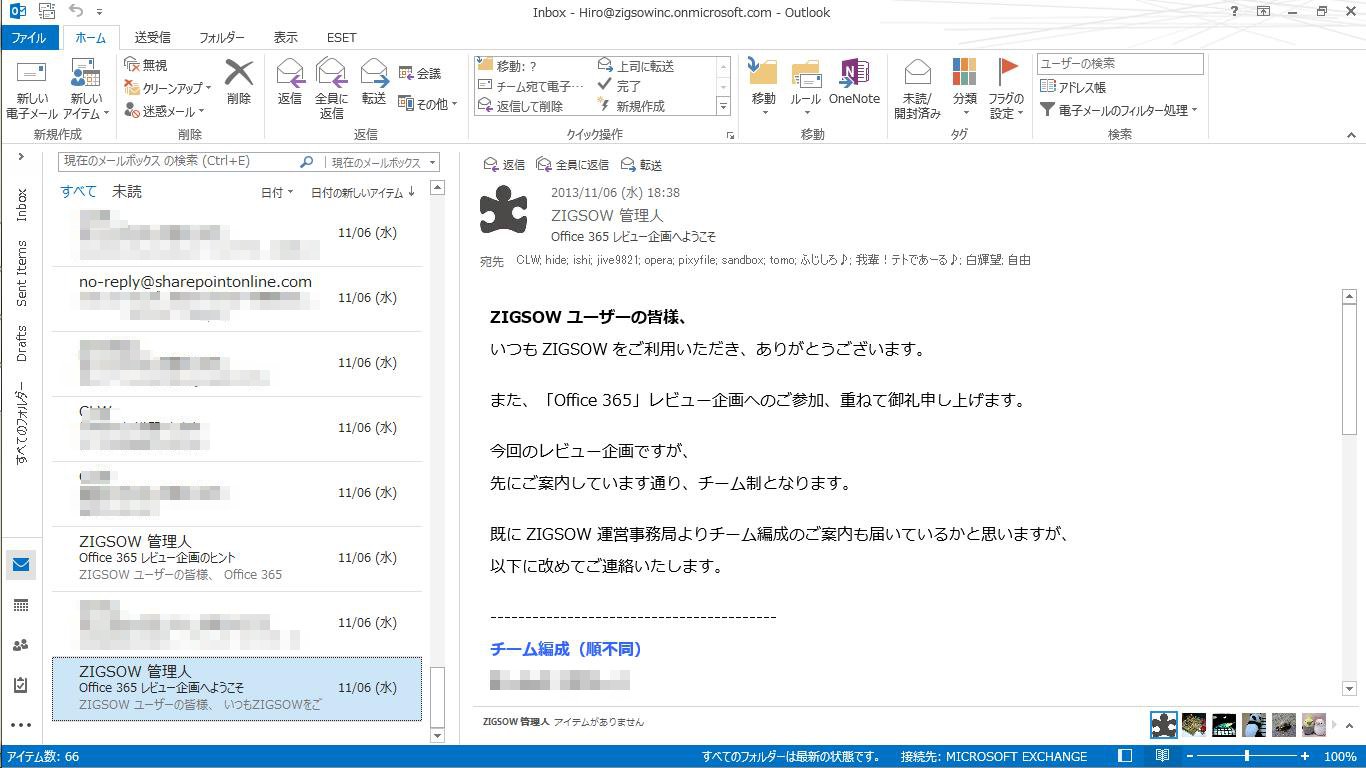1366x768 pixels.
Task: Open the 新しいアイテム menu
Action: [x=86, y=90]
